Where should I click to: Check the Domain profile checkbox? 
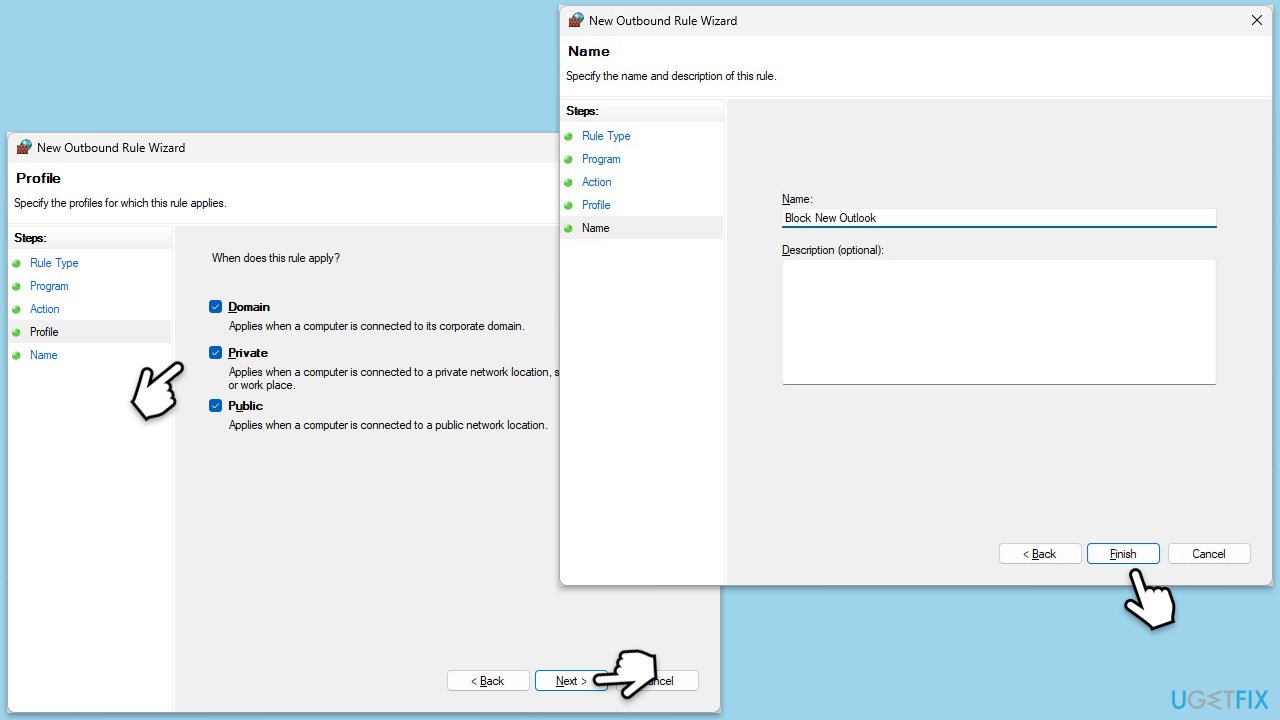pyautogui.click(x=215, y=307)
